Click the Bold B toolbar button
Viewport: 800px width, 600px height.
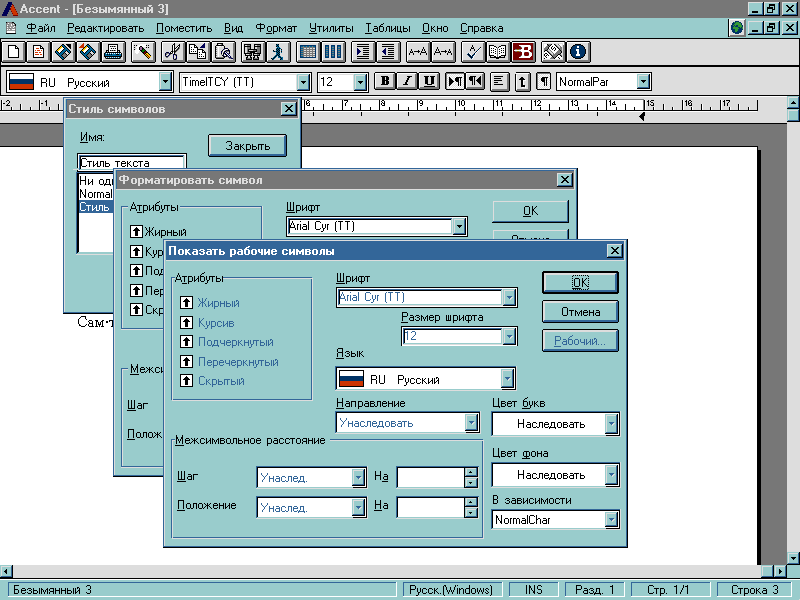(x=386, y=82)
